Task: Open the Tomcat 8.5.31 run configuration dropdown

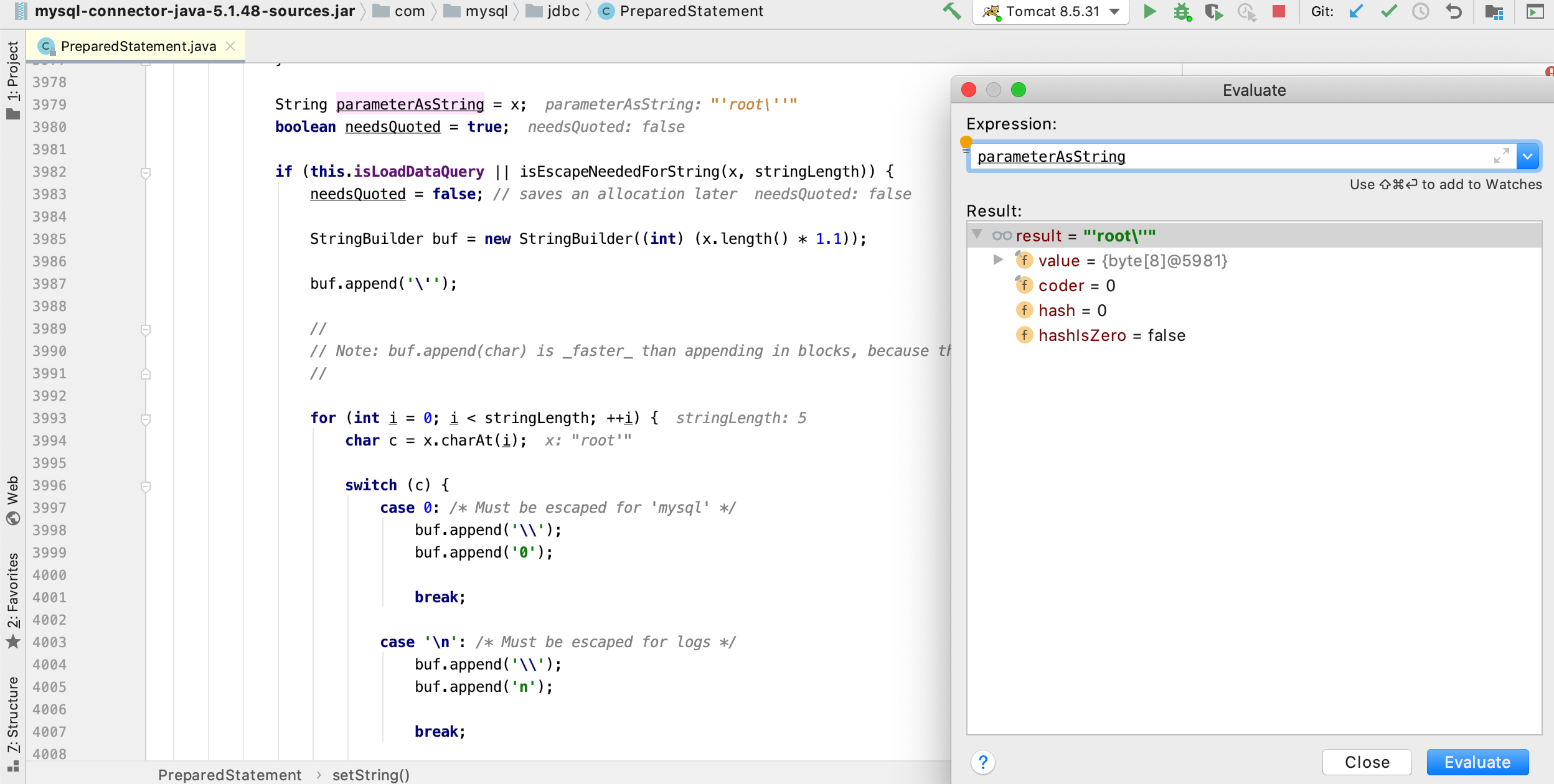Action: coord(1051,11)
